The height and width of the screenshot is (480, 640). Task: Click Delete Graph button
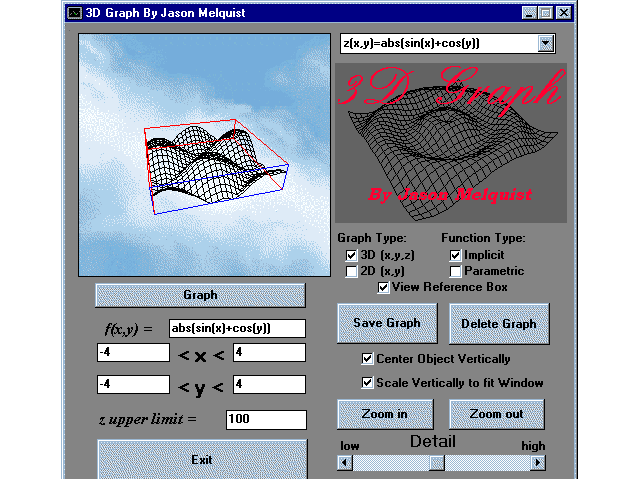coord(499,323)
